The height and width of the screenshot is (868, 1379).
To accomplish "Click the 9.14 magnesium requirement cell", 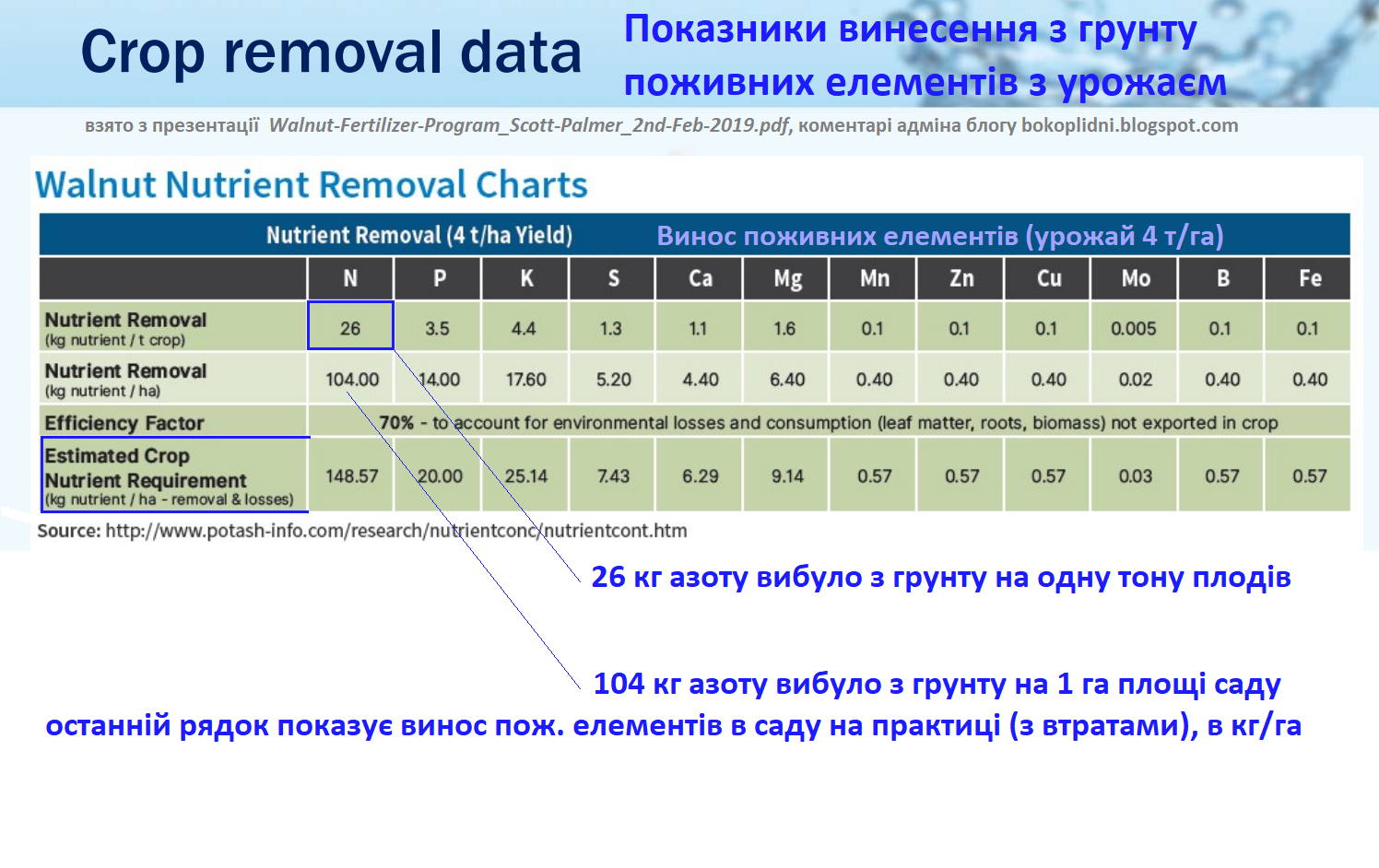I will pos(787,475).
